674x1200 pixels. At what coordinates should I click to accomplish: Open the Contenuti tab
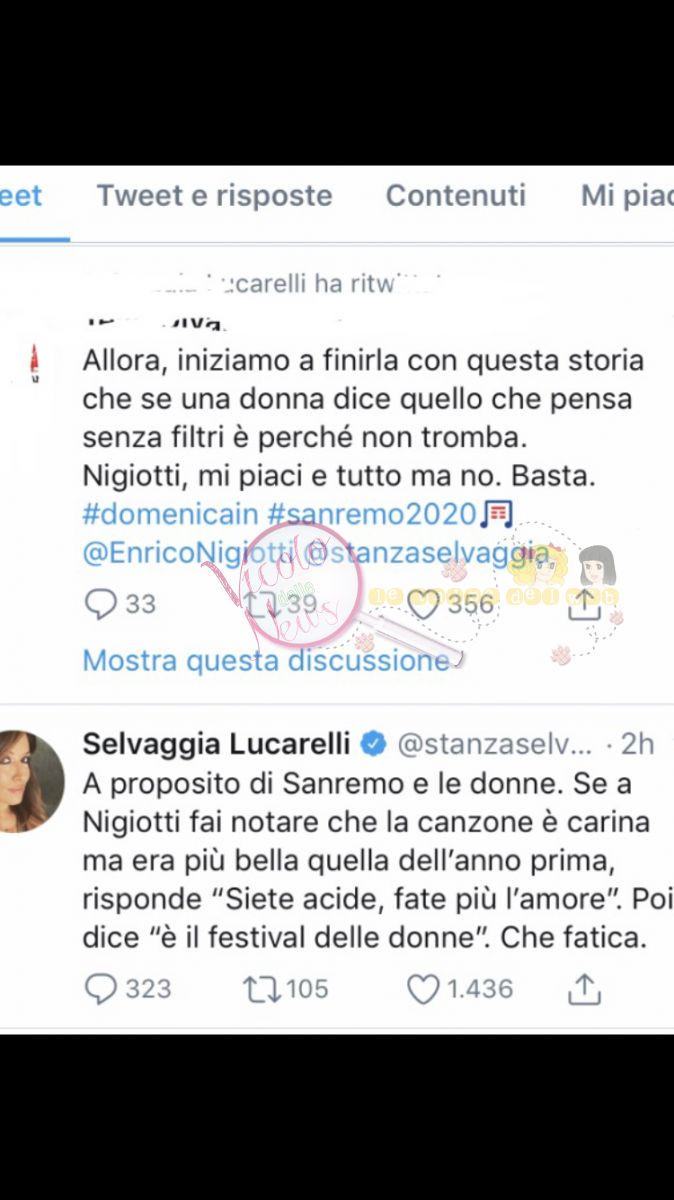tap(456, 195)
